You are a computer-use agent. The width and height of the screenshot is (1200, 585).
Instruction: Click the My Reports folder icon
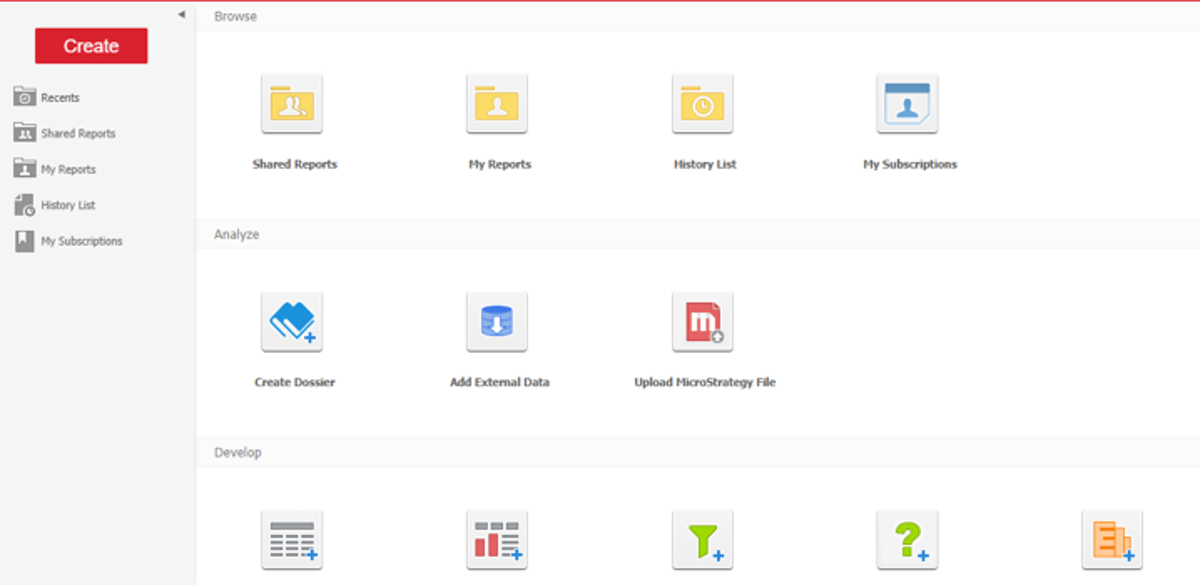point(497,103)
